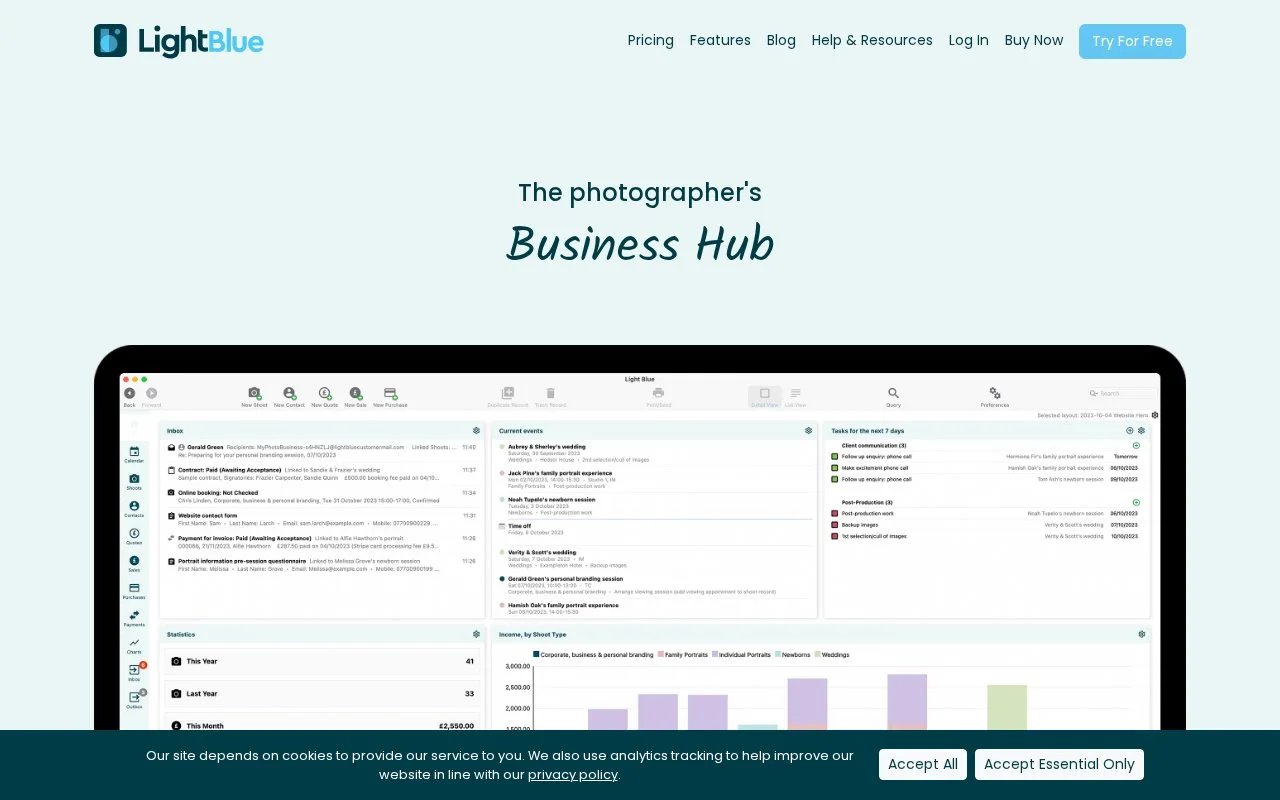This screenshot has height=800, width=1280.
Task: Click the Print/Send printer icon
Action: click(x=658, y=394)
